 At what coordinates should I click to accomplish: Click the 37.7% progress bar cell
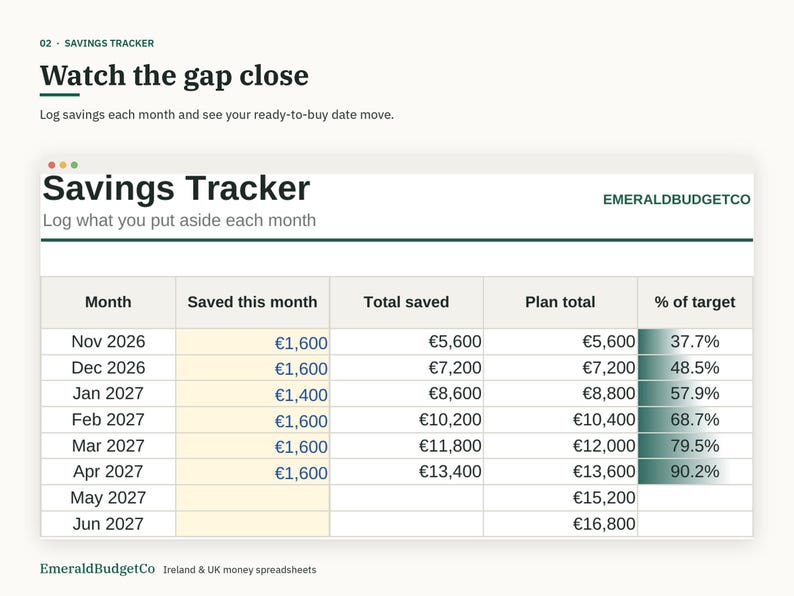(x=695, y=342)
